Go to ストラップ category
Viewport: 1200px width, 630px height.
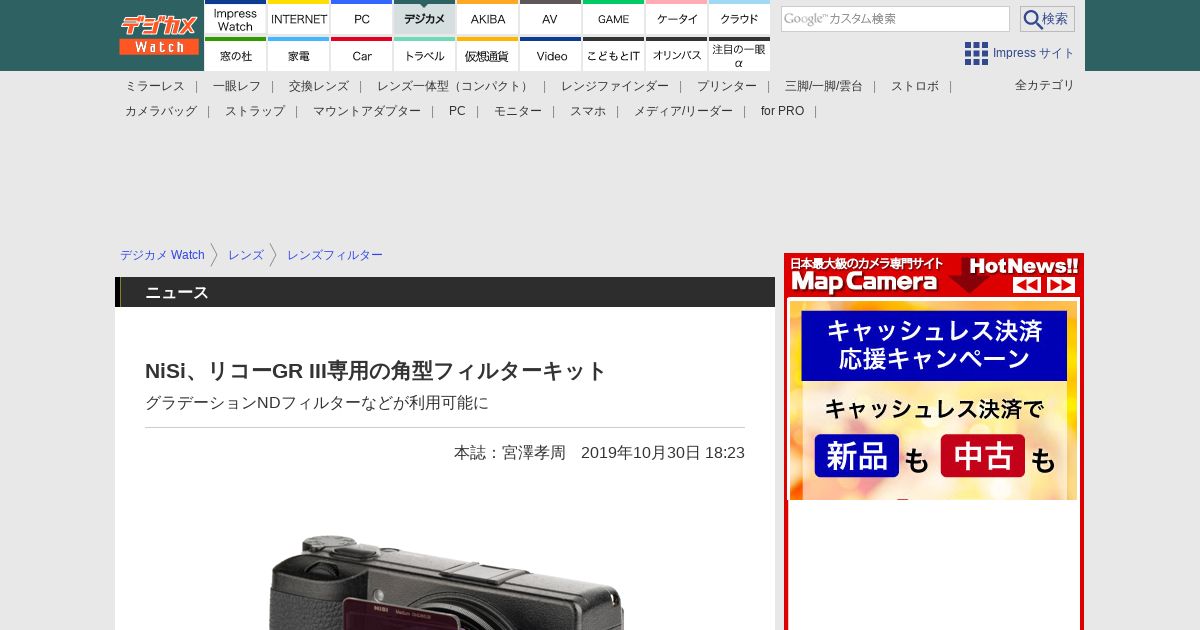click(x=255, y=111)
